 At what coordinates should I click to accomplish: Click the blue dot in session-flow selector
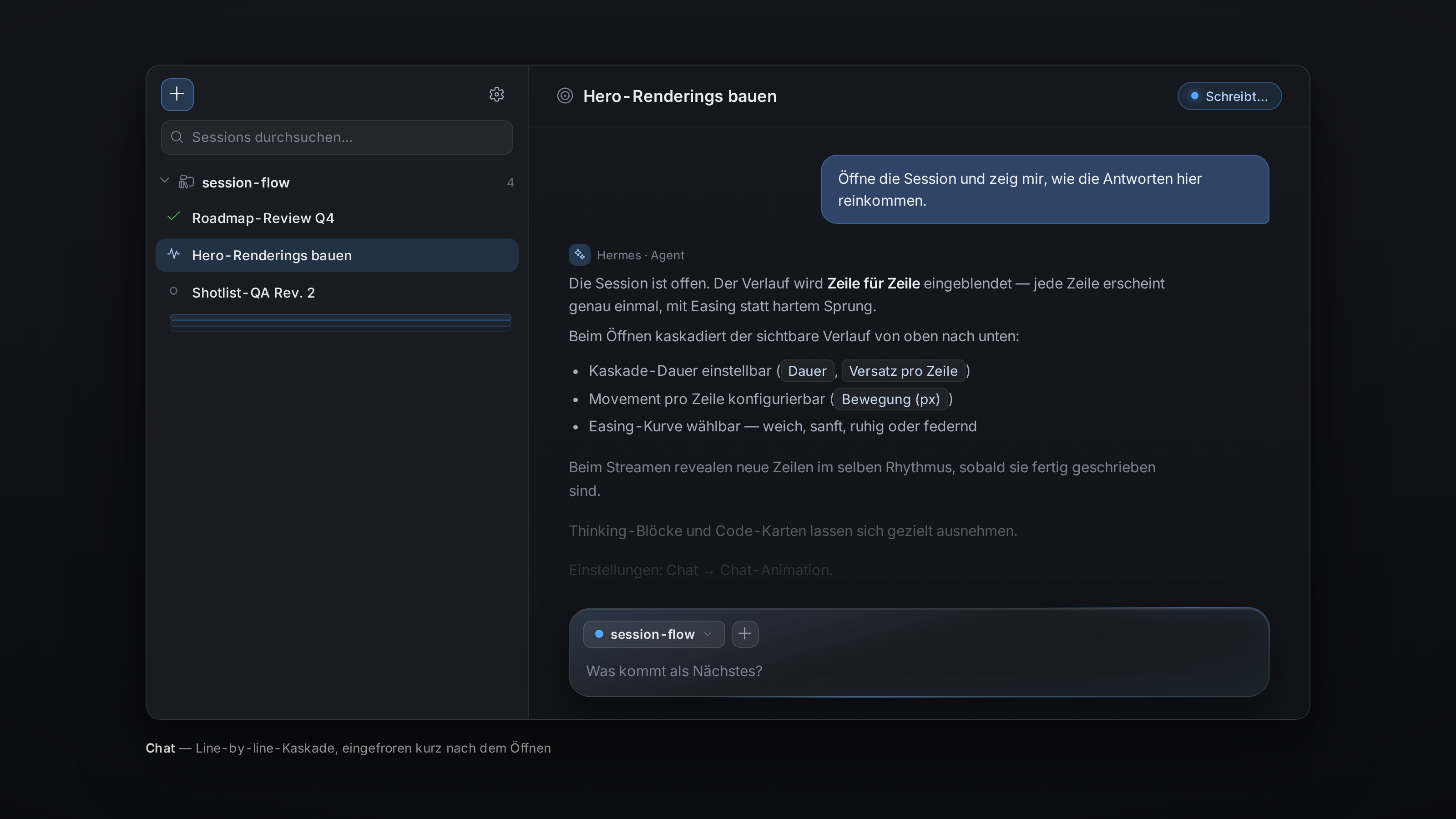click(599, 634)
